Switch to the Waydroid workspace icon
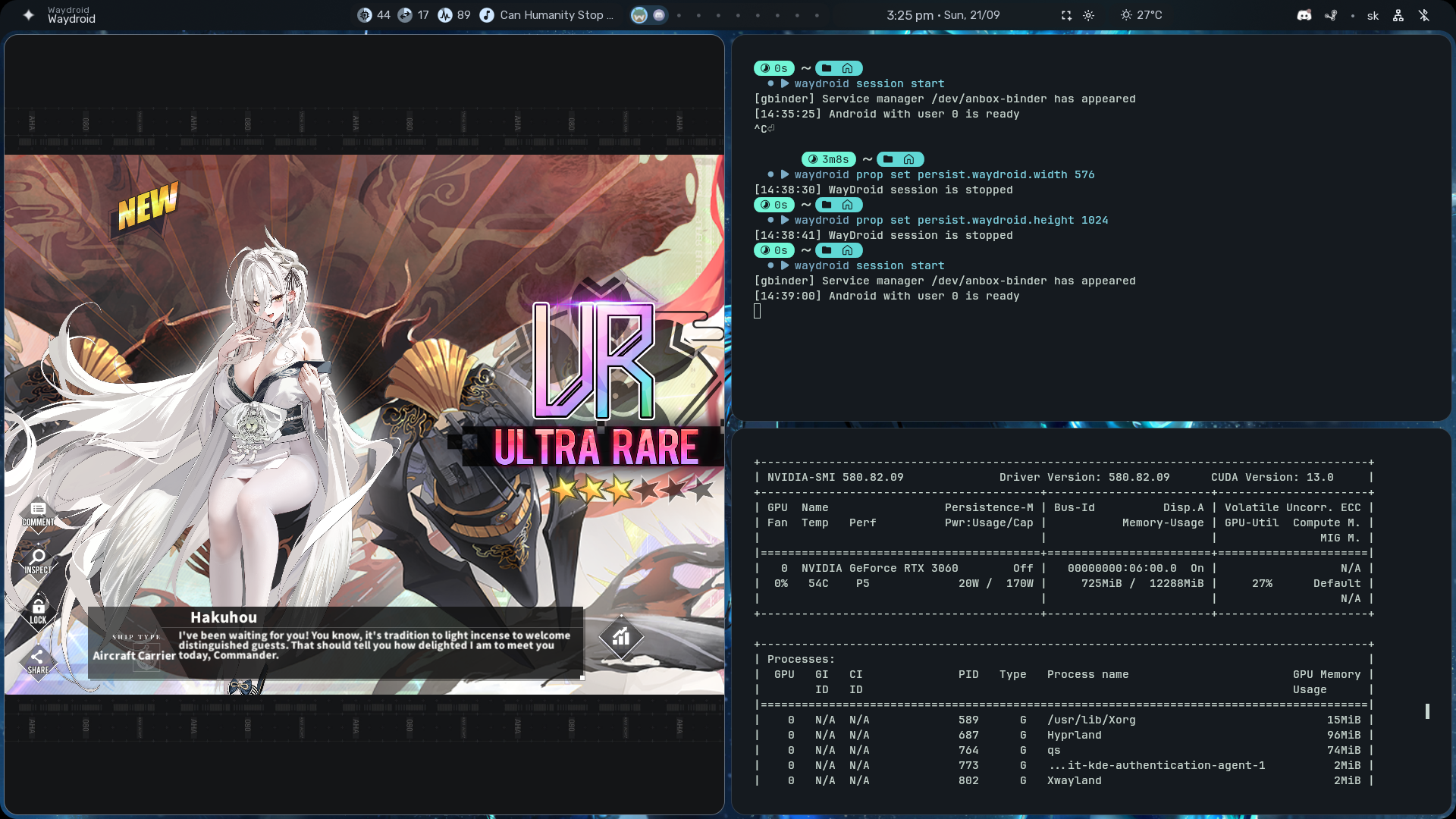This screenshot has height=819, width=1456. pyautogui.click(x=639, y=15)
